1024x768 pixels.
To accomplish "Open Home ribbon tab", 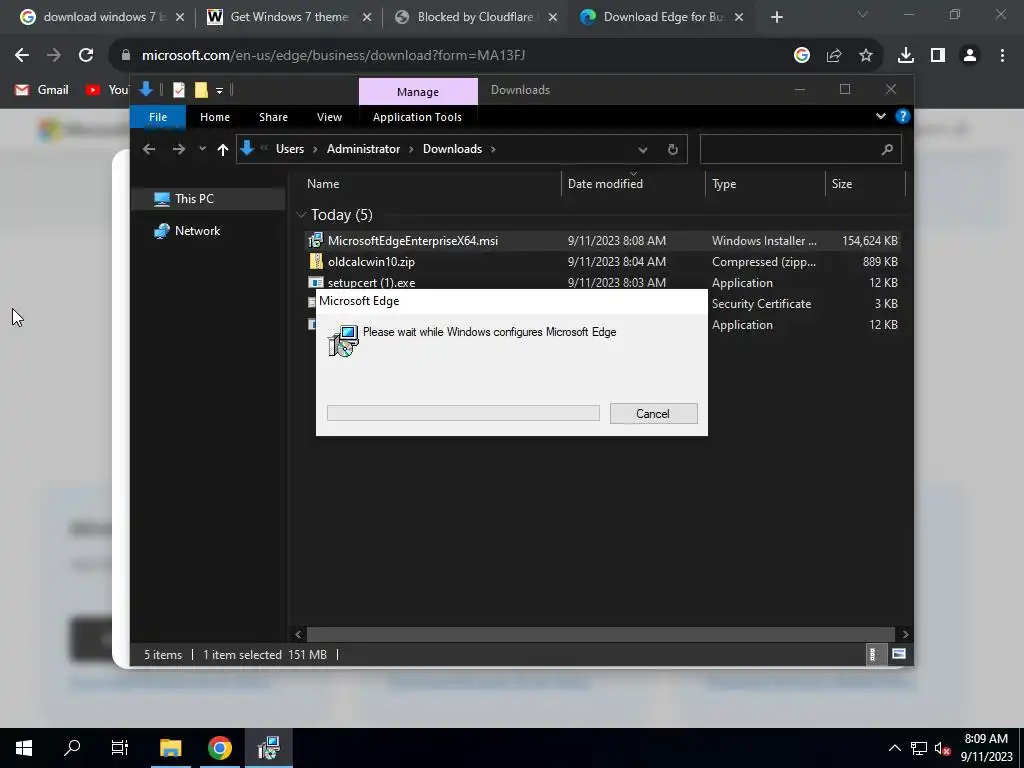I will click(215, 117).
